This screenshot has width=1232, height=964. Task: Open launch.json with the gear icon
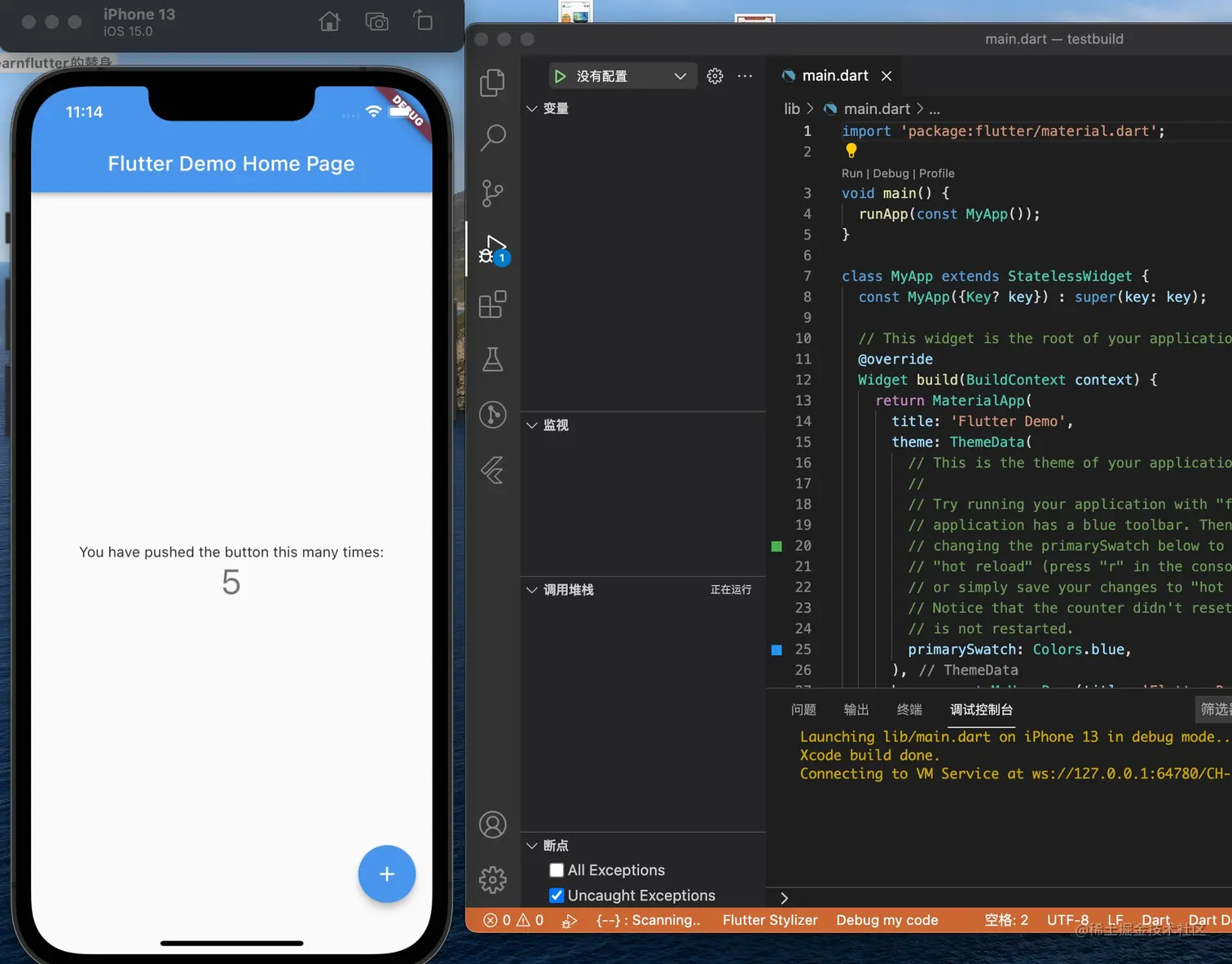coord(715,76)
